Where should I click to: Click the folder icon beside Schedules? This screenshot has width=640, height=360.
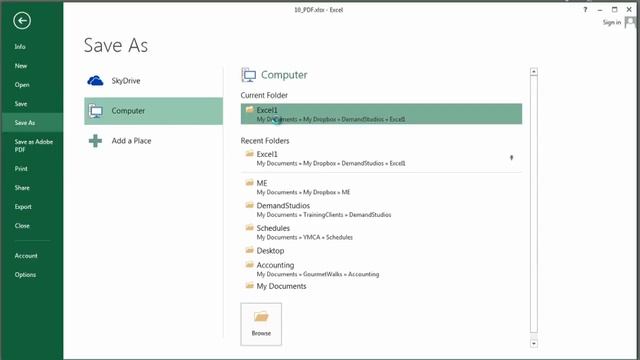click(x=249, y=227)
